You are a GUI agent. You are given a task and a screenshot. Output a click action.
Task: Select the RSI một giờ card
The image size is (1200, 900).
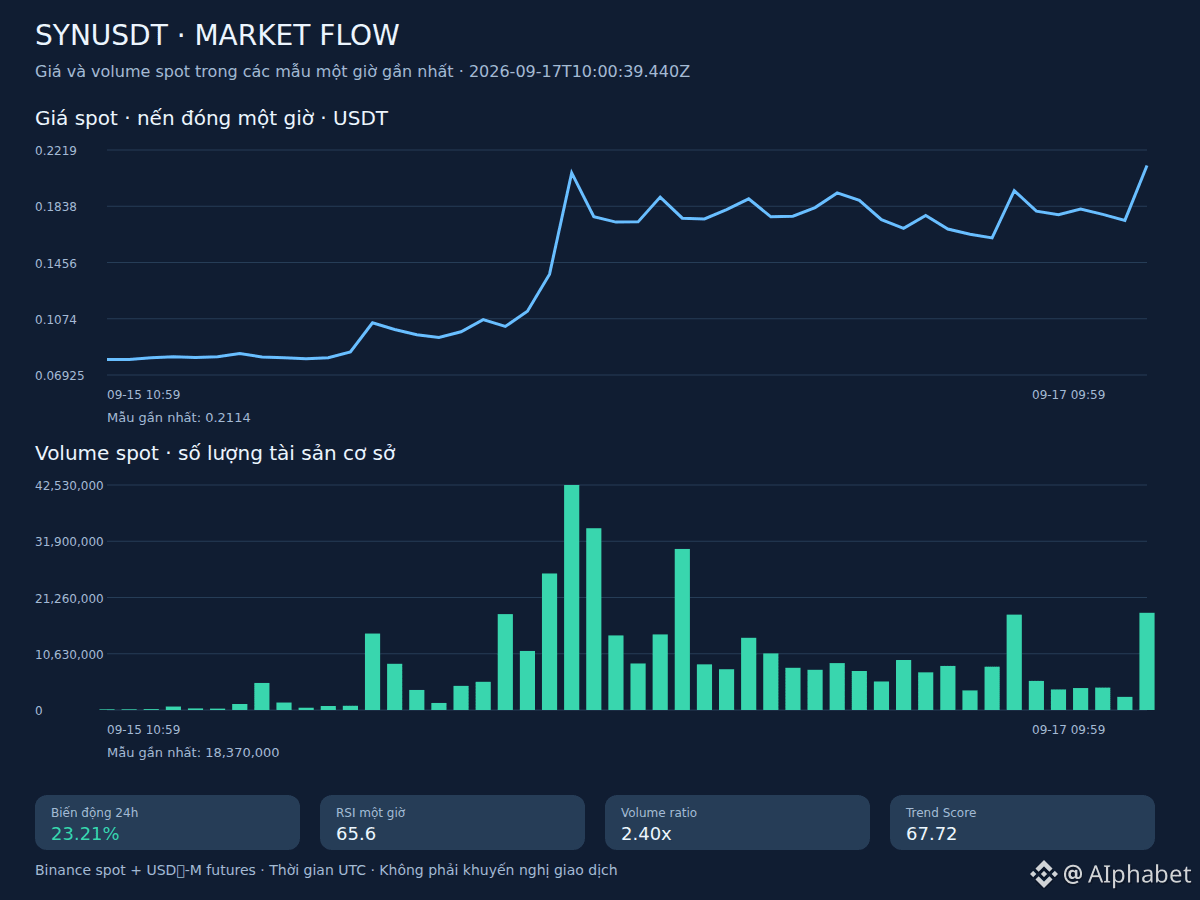[x=452, y=823]
